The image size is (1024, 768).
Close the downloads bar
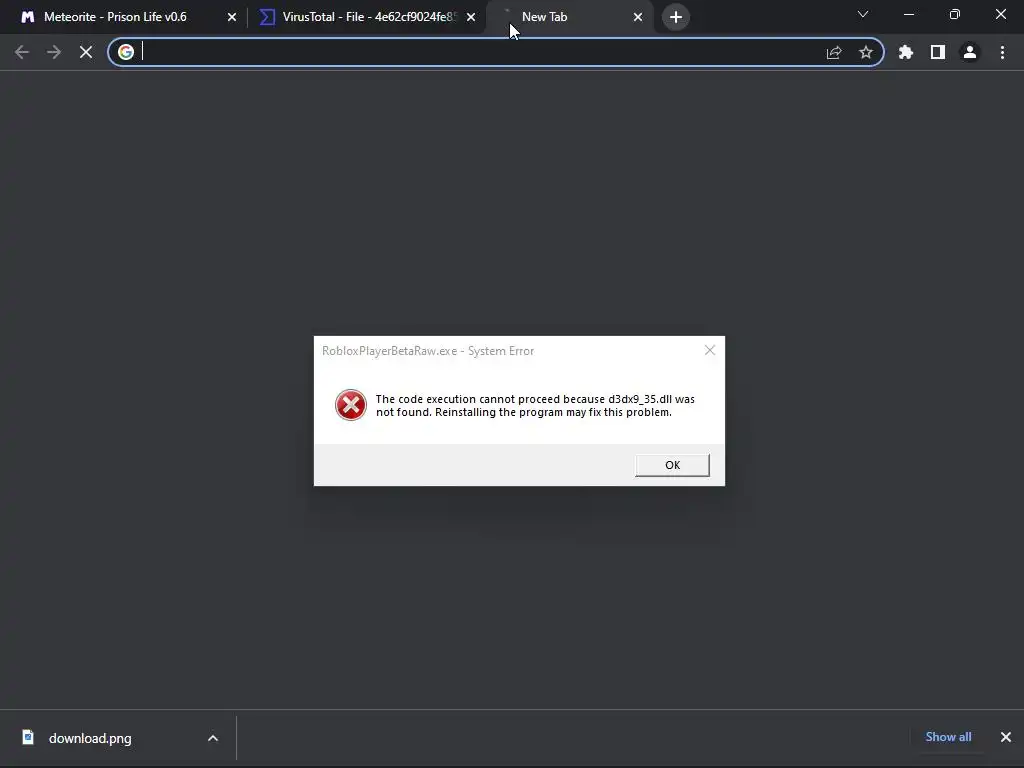1006,737
